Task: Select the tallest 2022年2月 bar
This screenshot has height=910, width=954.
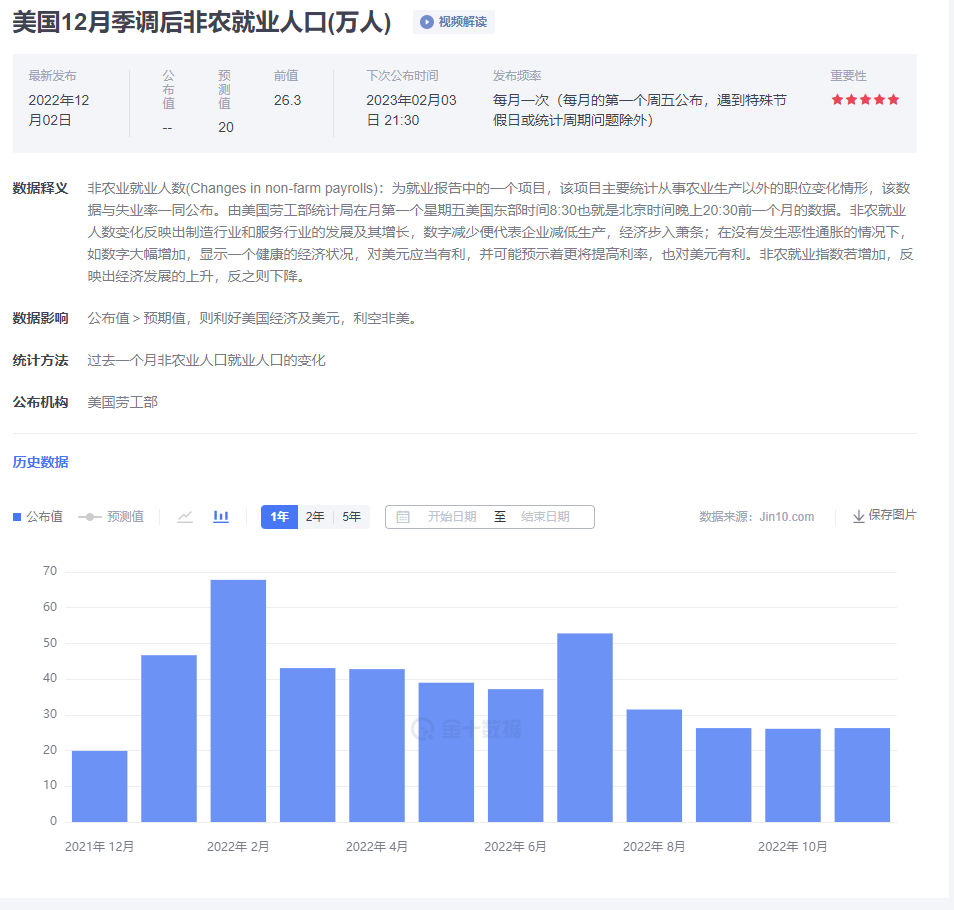Action: pos(238,701)
